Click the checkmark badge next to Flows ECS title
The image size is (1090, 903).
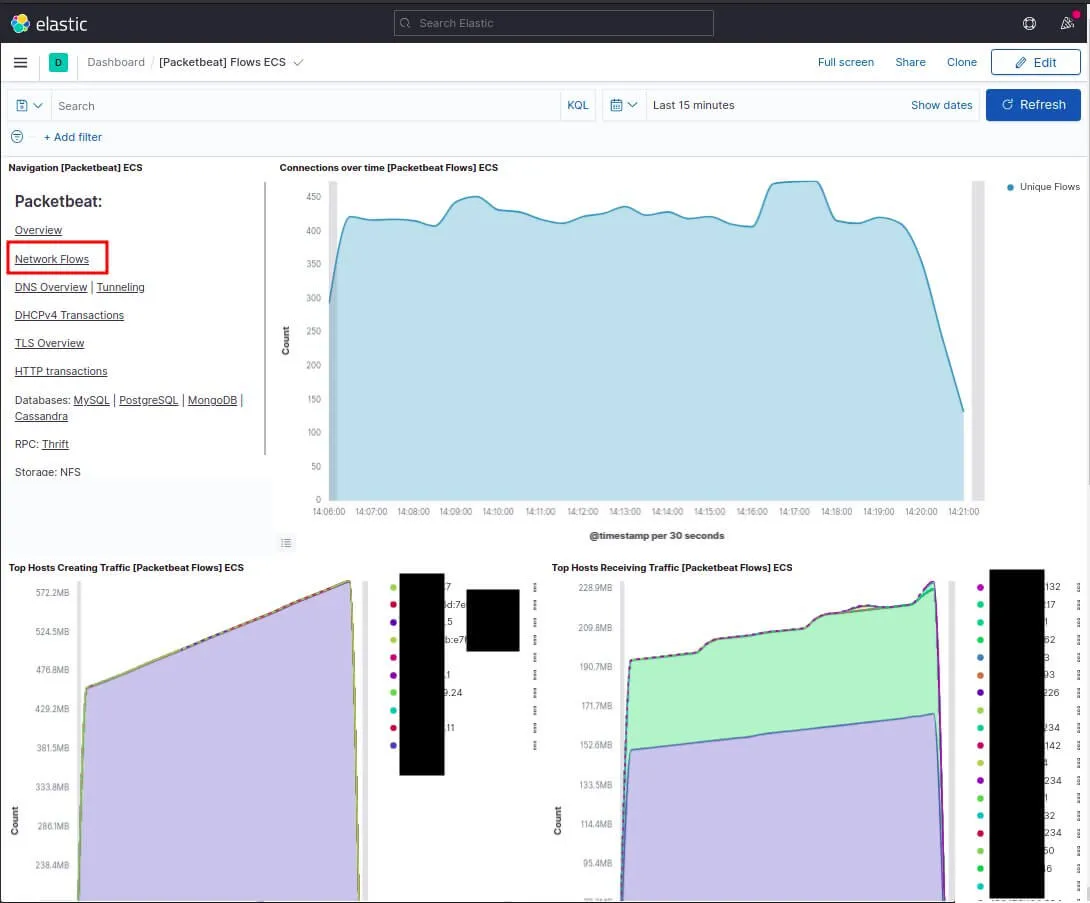(298, 63)
